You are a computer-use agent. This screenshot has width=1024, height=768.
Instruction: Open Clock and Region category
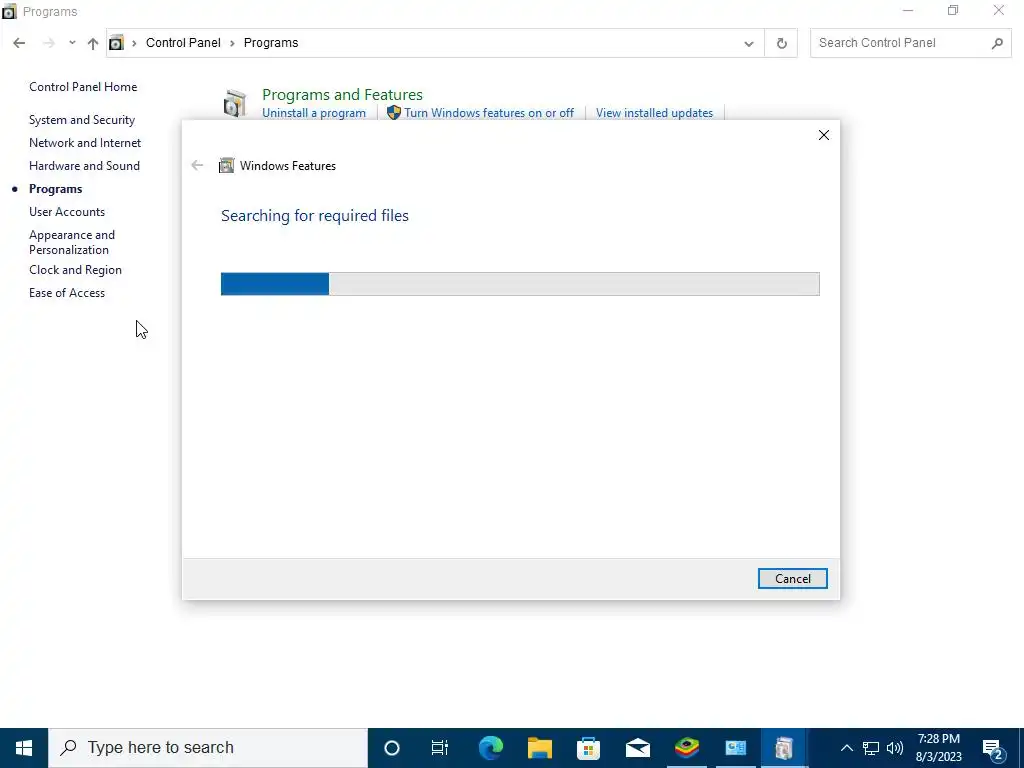tap(75, 270)
